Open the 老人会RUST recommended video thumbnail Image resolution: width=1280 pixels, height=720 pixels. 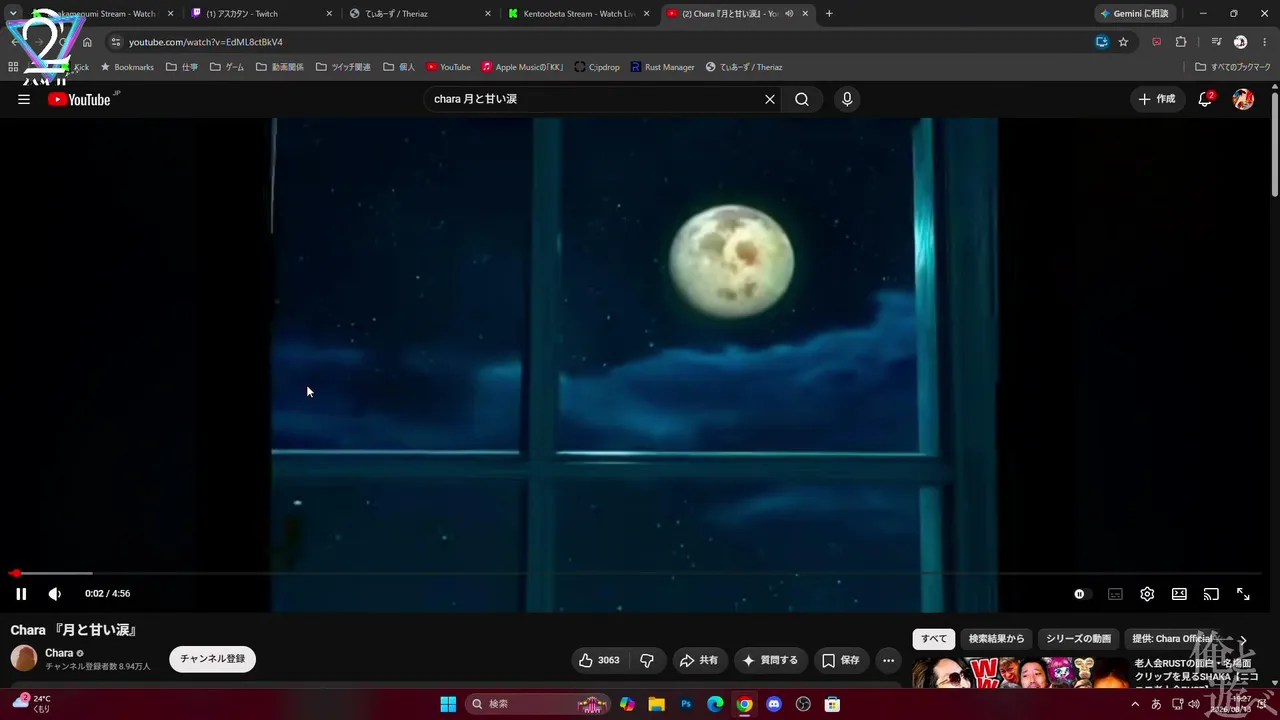click(1020, 672)
